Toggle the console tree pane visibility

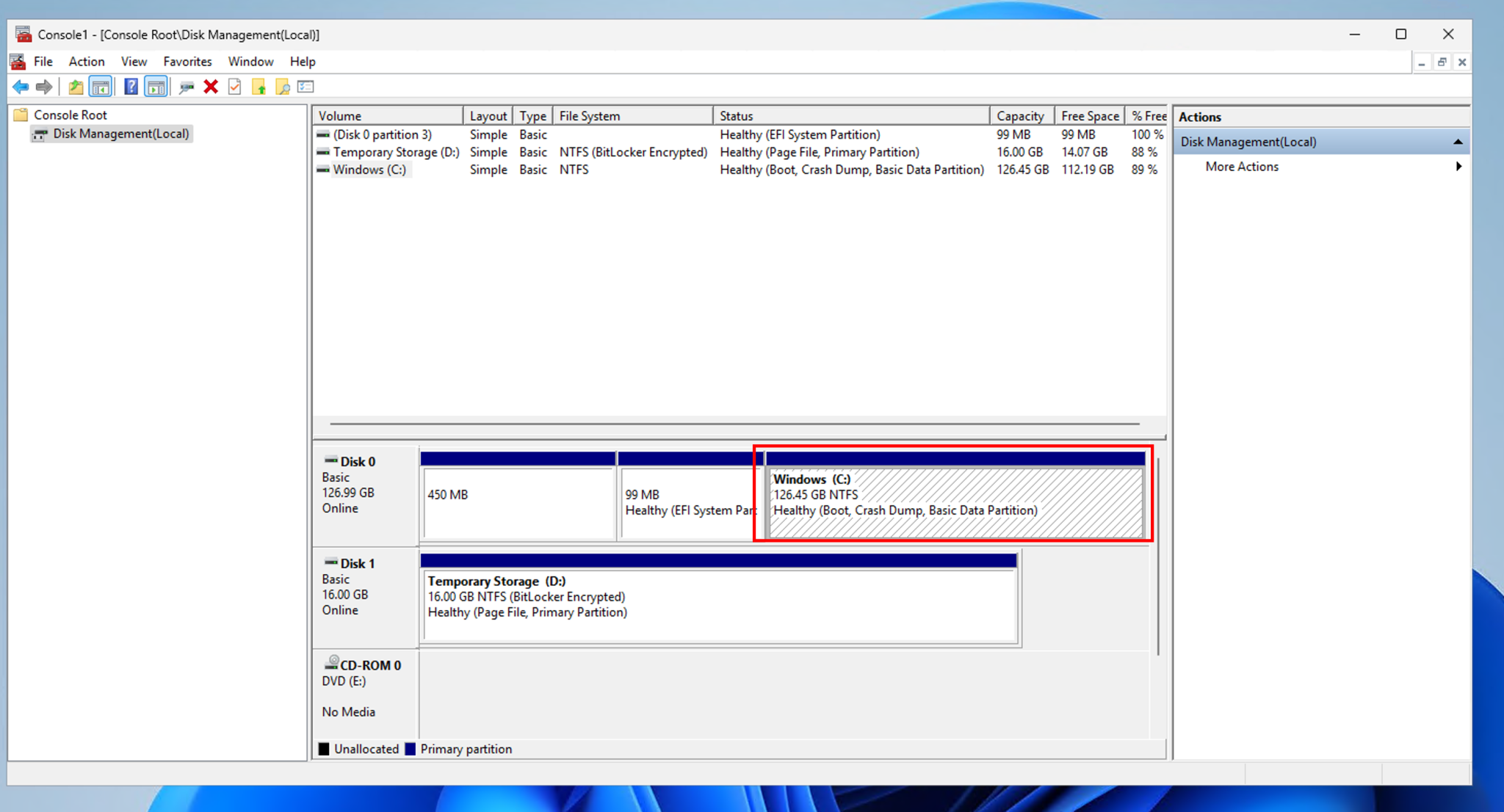pyautogui.click(x=101, y=86)
